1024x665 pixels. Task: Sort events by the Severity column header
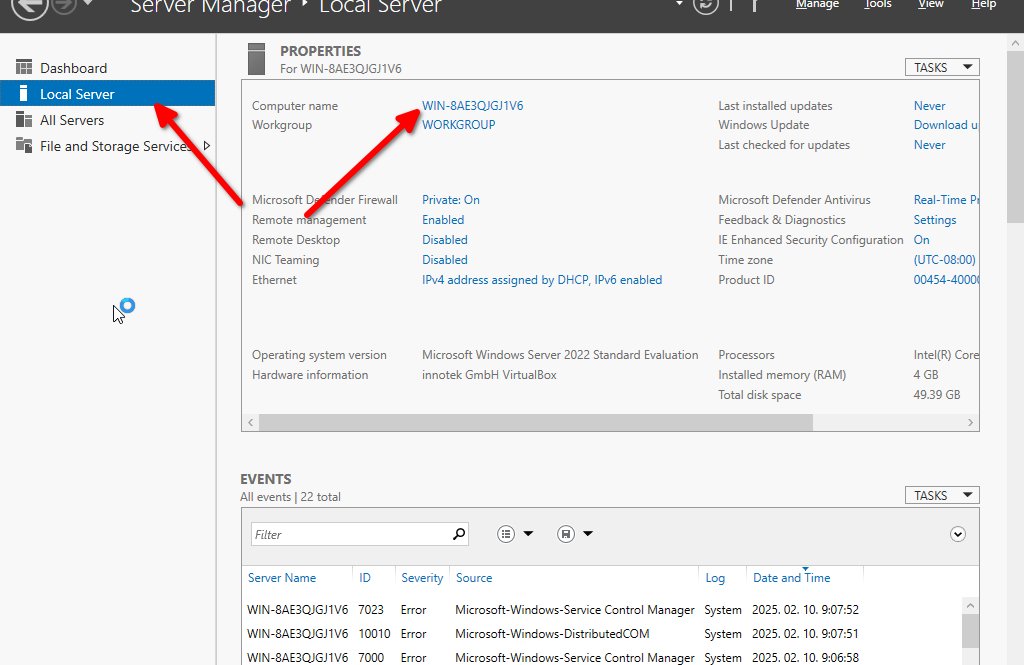[x=422, y=578]
